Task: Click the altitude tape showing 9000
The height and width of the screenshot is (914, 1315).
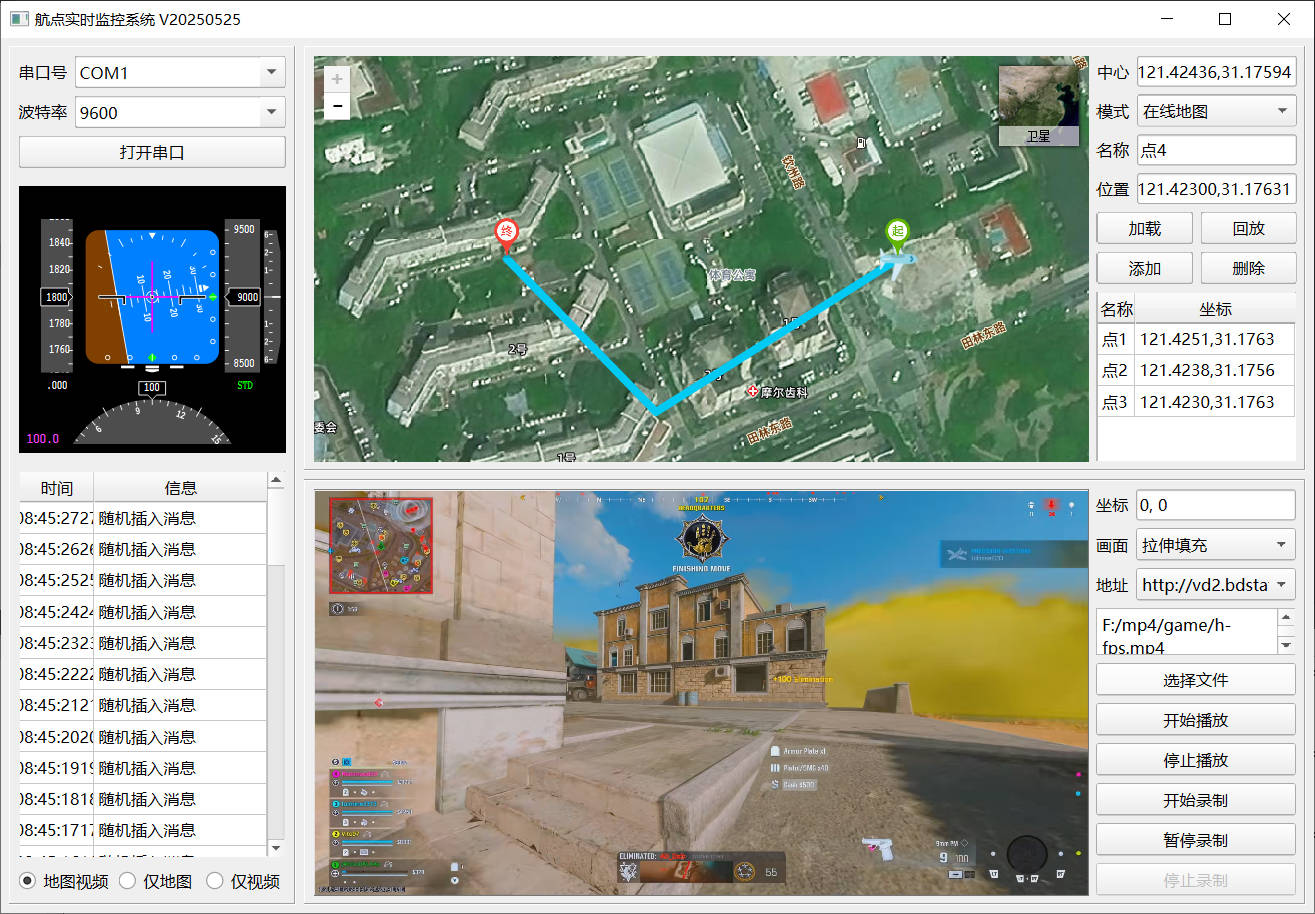Action: click(241, 296)
